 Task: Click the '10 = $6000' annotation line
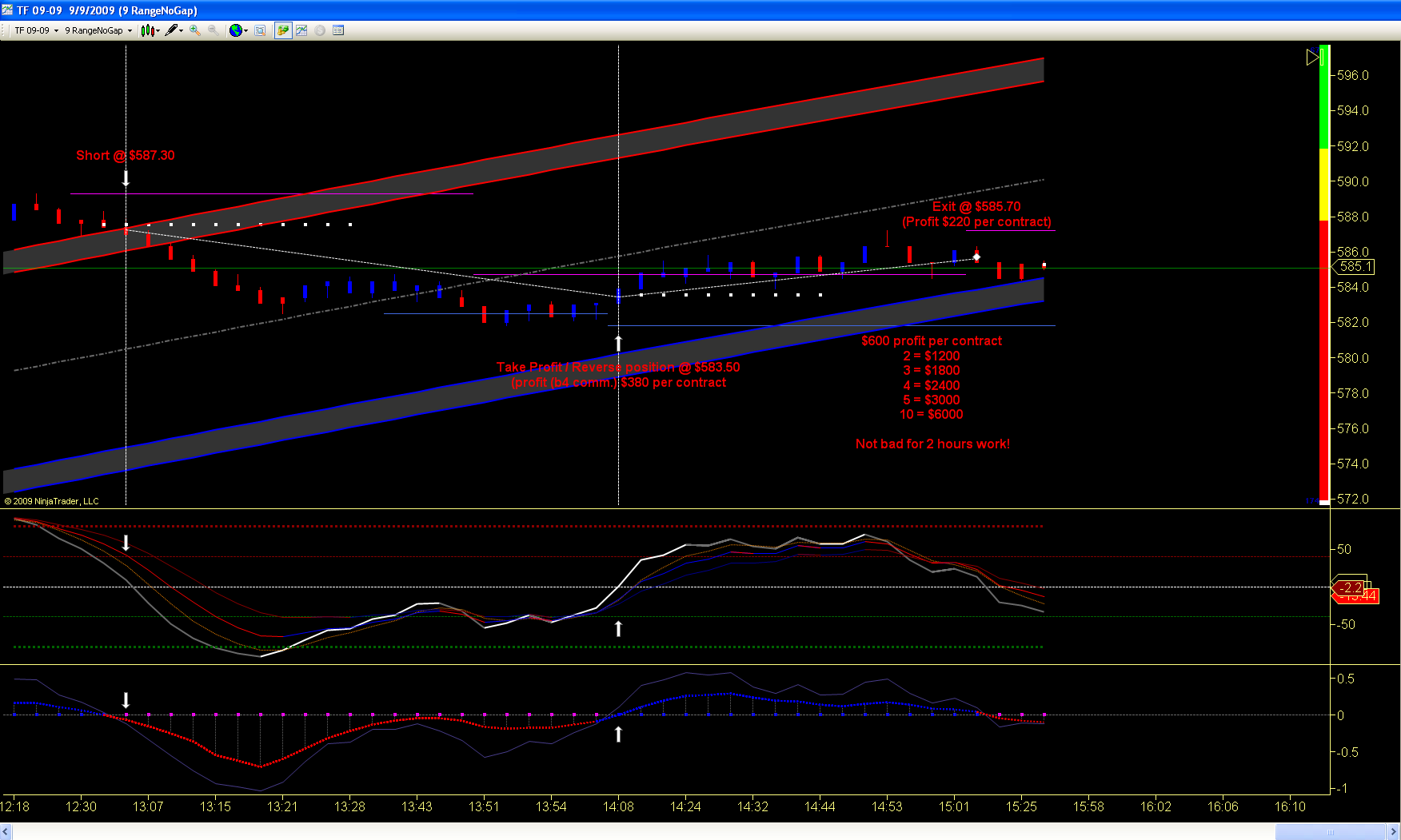coord(932,414)
